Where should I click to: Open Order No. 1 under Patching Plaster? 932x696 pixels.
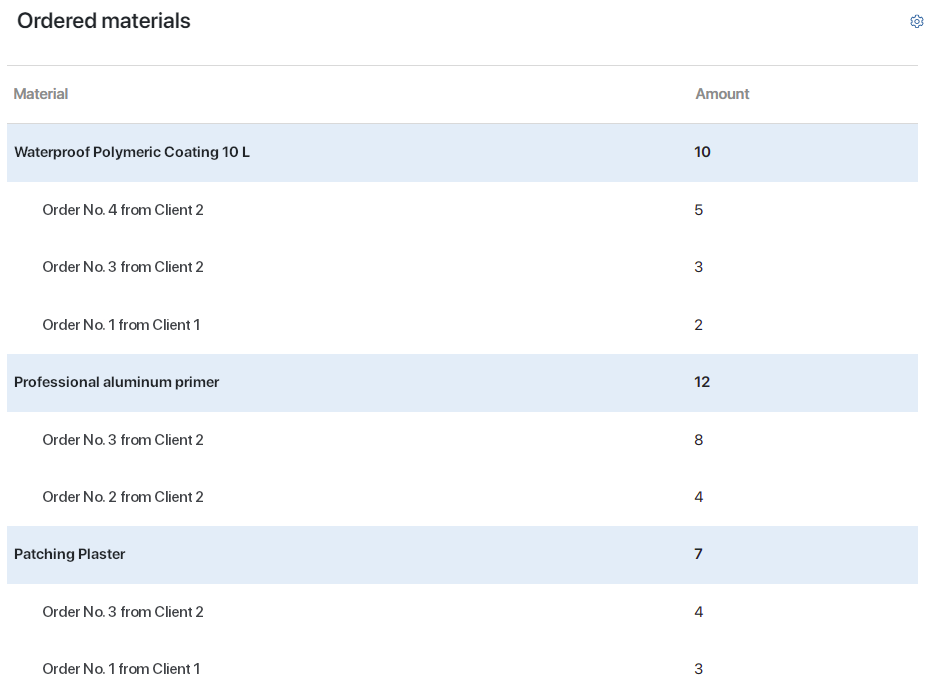(x=121, y=669)
